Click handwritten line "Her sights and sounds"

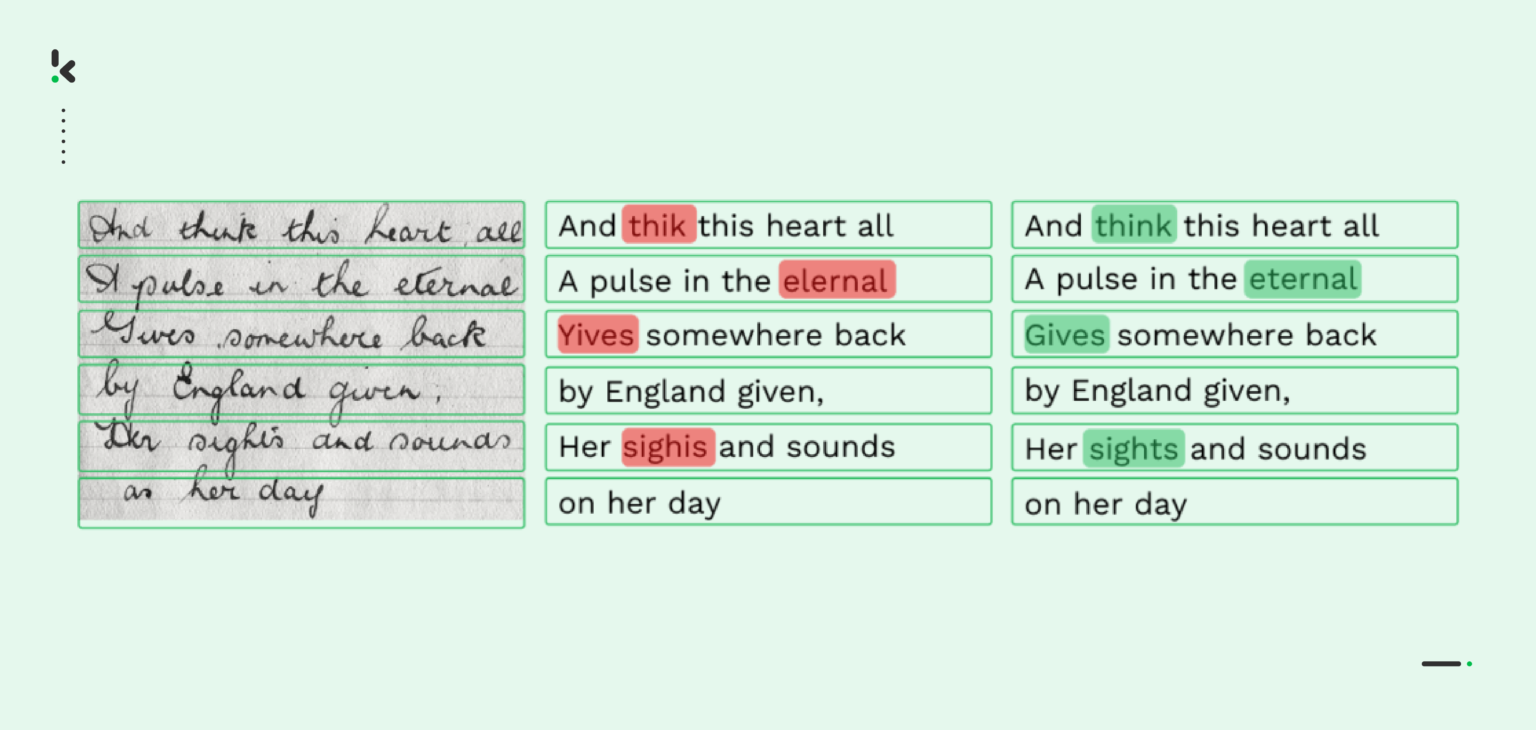point(301,446)
